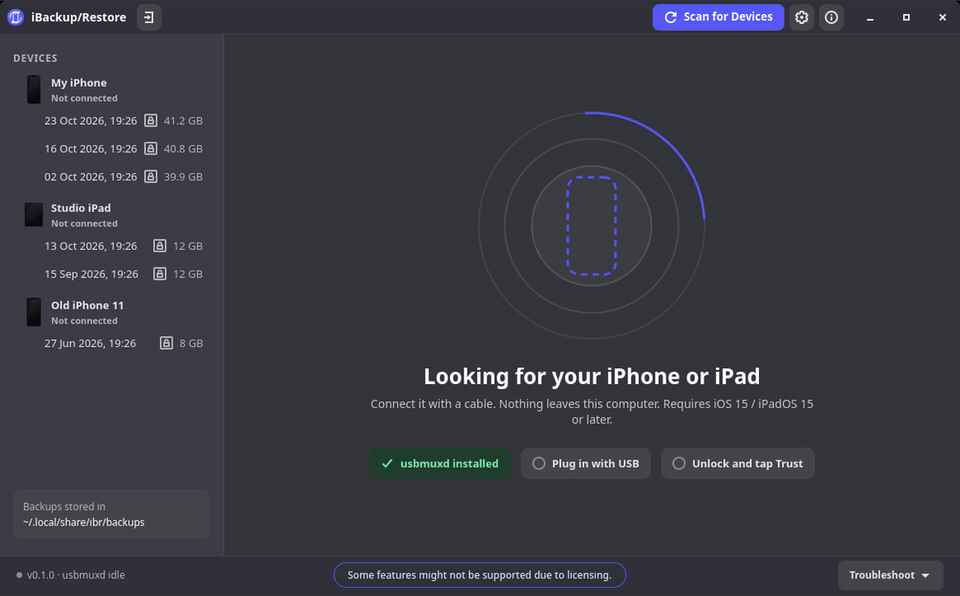Minimize the iBackup/Restore window
The height and width of the screenshot is (596, 960).
pos(870,18)
